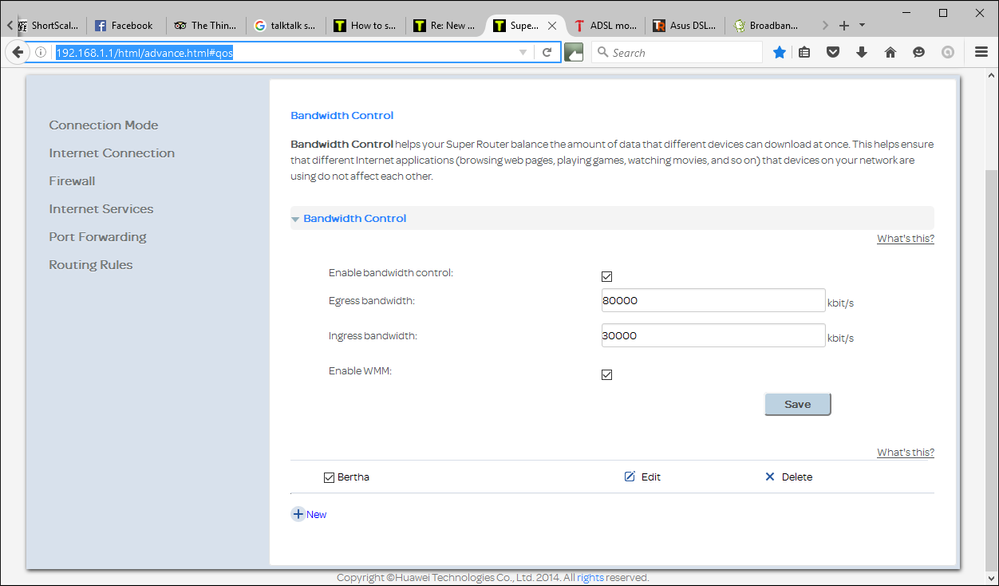Click the Egress bandwidth input field
The image size is (999, 586).
[712, 301]
